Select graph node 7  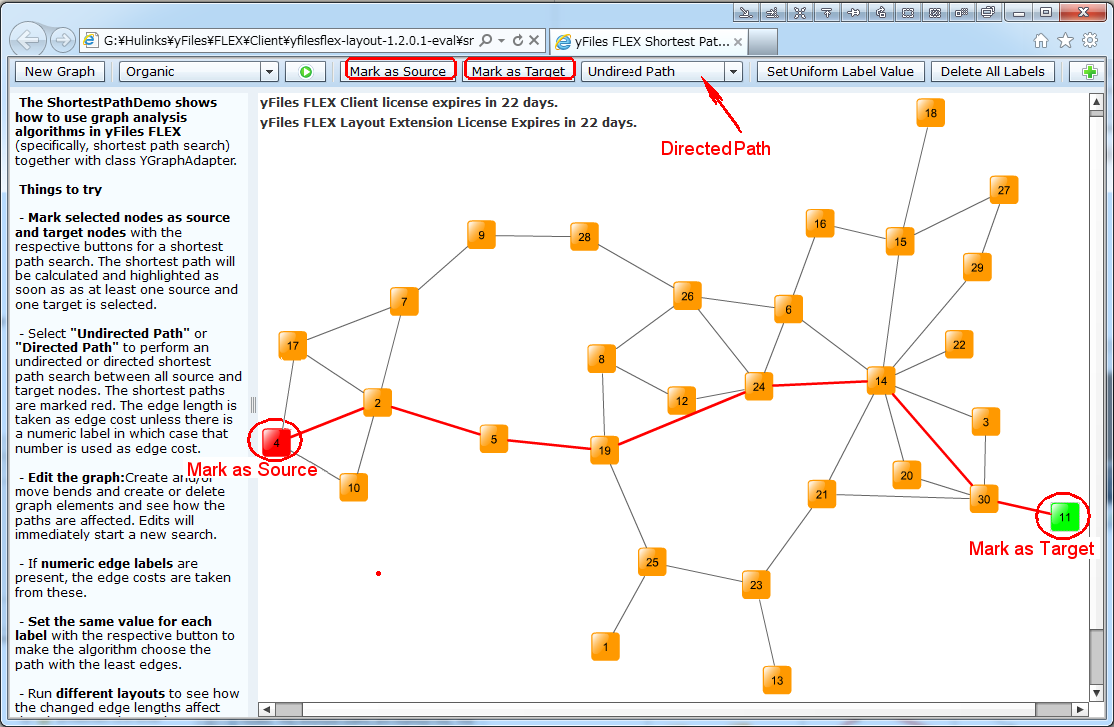pos(404,302)
